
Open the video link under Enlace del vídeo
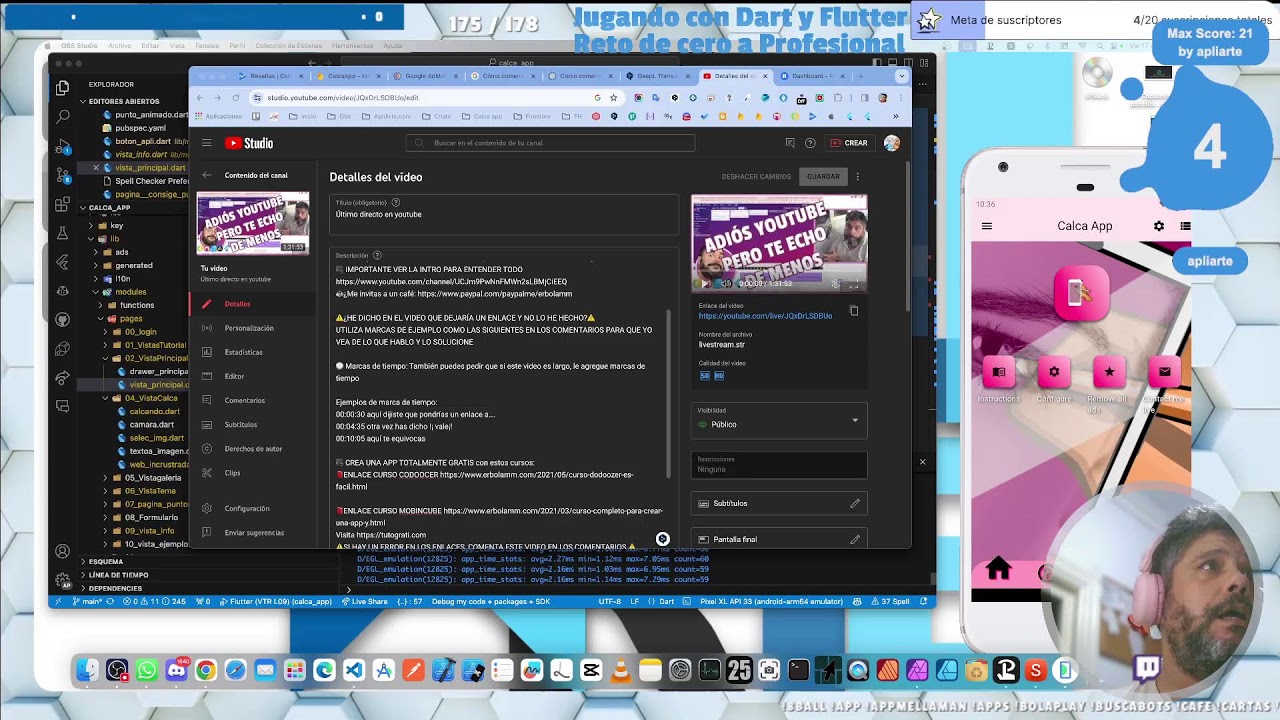click(x=765, y=316)
